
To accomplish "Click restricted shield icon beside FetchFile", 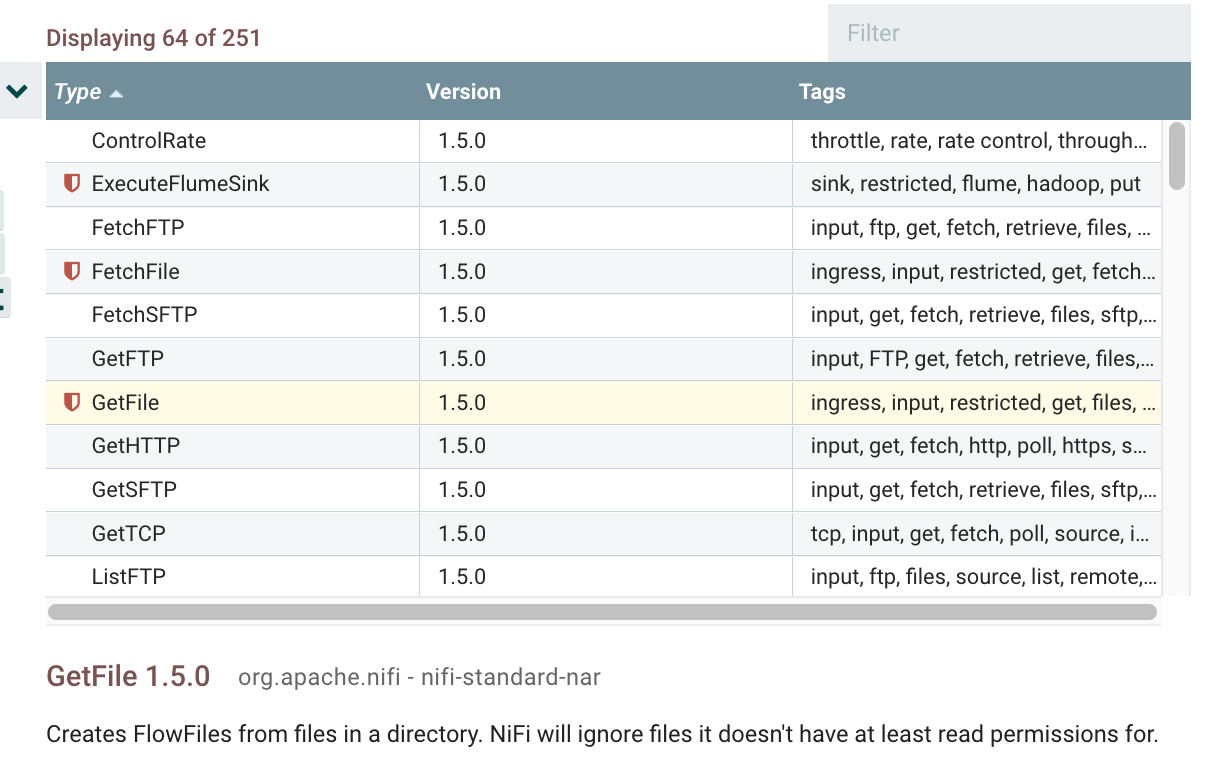I will click(71, 271).
